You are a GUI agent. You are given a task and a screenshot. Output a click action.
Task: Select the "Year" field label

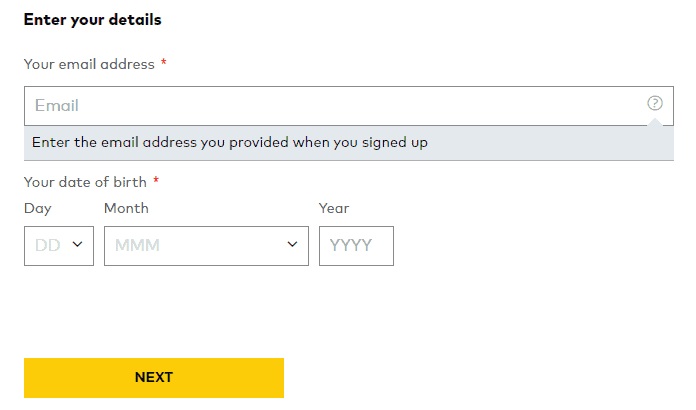(334, 208)
